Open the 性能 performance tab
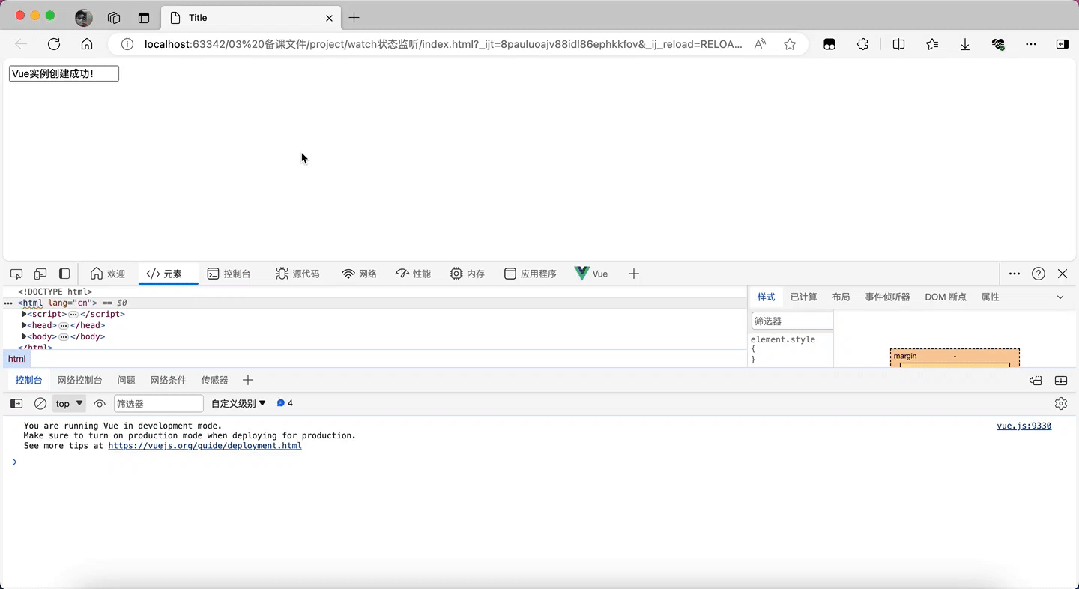Screen dimensions: 1079x589 pyautogui.click(x=413, y=274)
